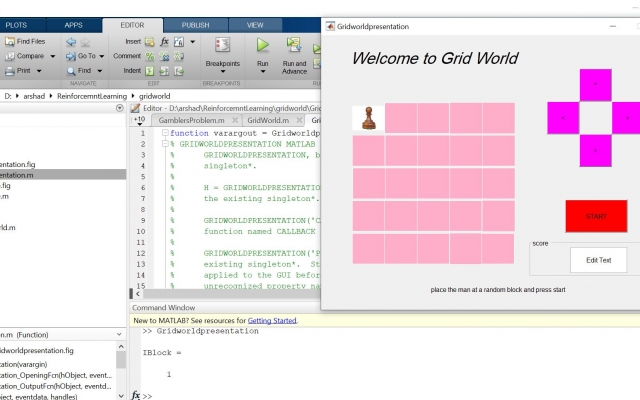This screenshot has width=640, height=400.
Task: Click the magenta up arrow button
Action: click(596, 85)
